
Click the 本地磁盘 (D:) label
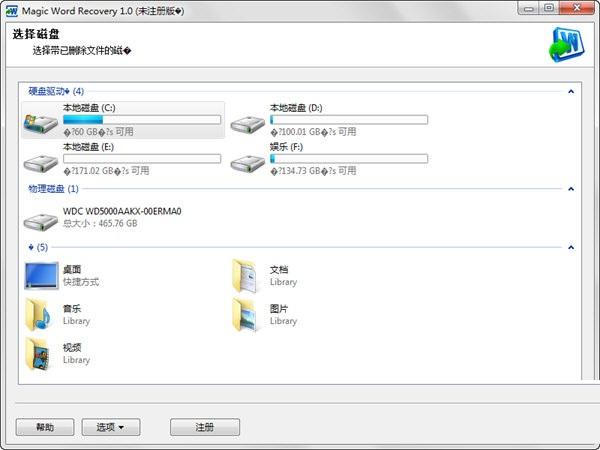coord(296,108)
